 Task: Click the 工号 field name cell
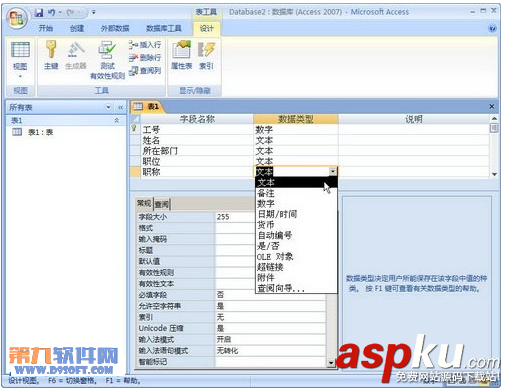tap(197, 129)
